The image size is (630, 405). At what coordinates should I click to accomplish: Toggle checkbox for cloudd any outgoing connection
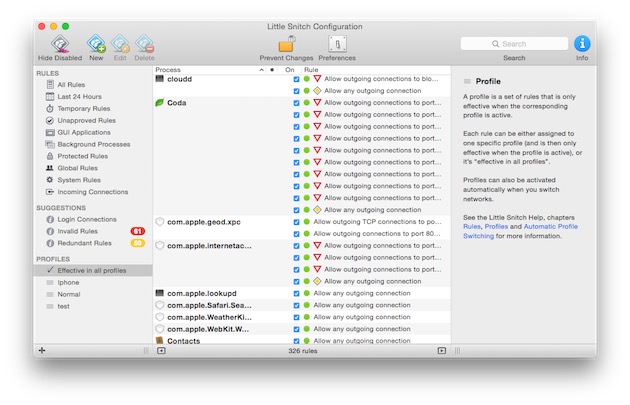(x=296, y=91)
